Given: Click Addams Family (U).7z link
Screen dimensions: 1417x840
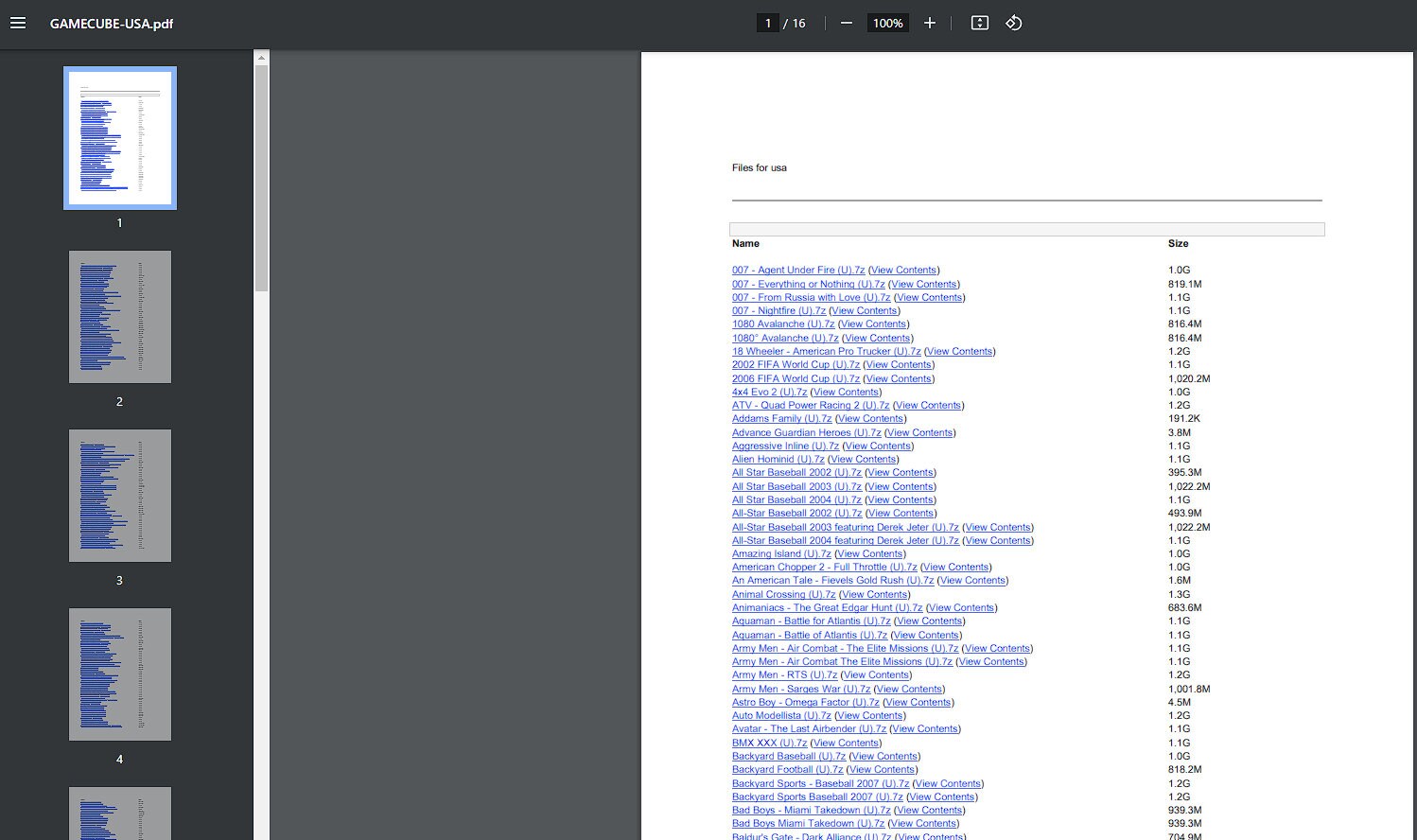Looking at the screenshot, I should [782, 418].
